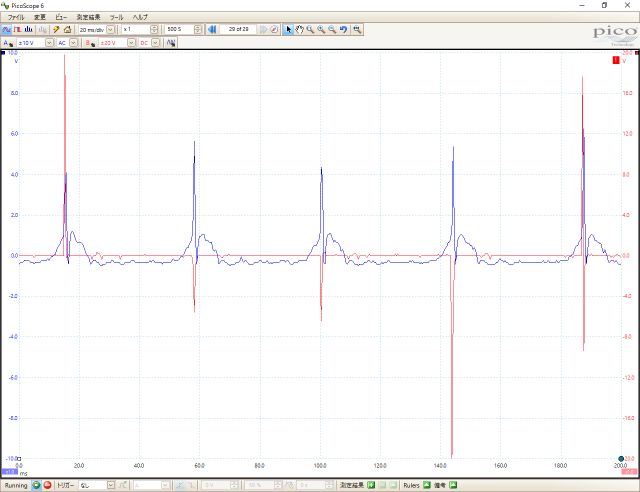Click the green ruler handle at bottom right
The image size is (640, 492).
(x=621, y=459)
